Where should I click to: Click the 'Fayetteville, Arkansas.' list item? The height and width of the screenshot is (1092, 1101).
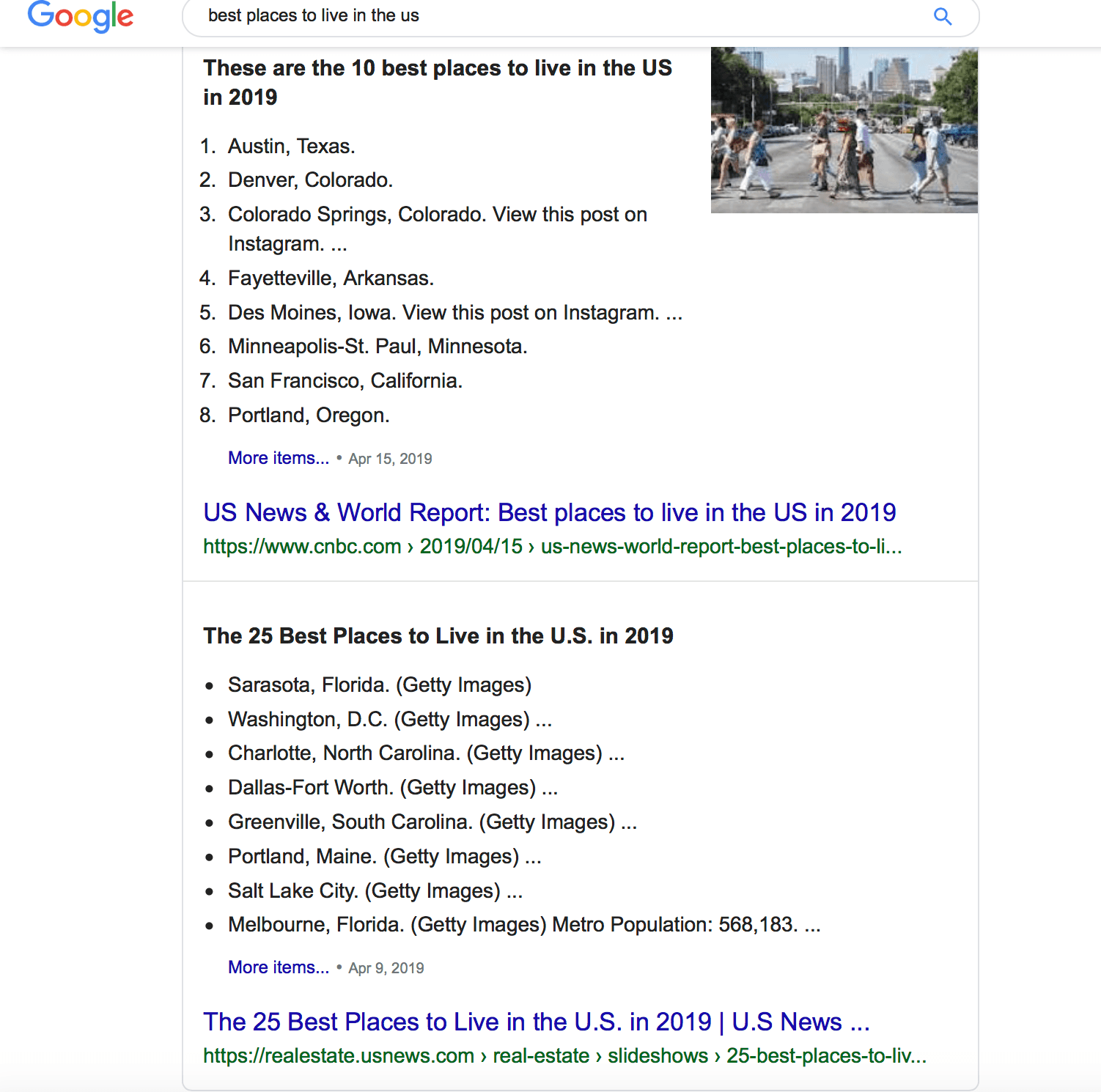(331, 278)
